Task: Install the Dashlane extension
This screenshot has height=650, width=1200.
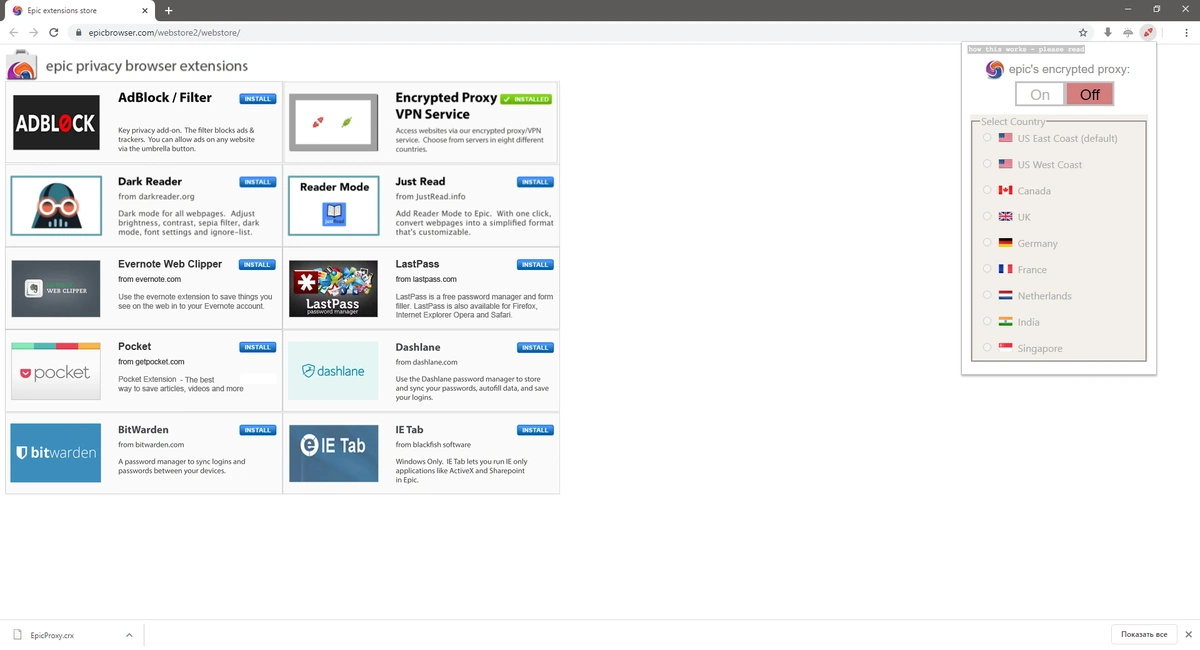Action: coord(535,347)
